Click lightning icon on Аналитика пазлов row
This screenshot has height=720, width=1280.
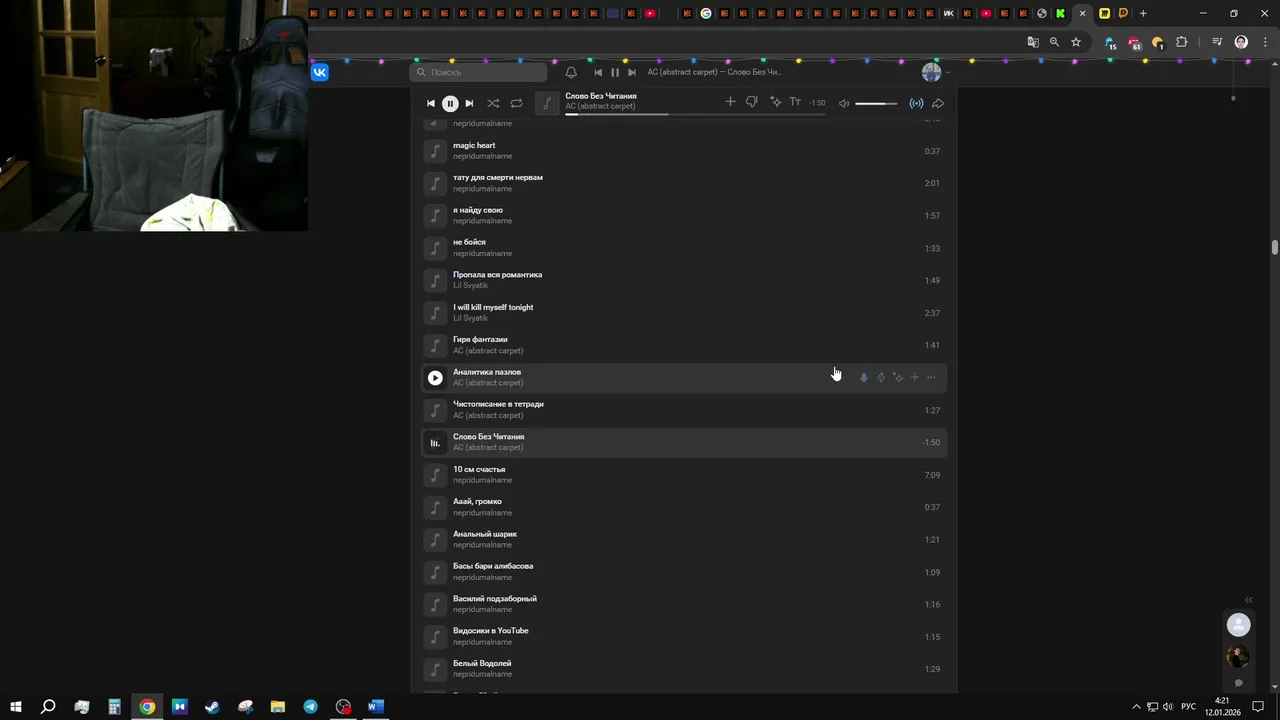[x=881, y=377]
